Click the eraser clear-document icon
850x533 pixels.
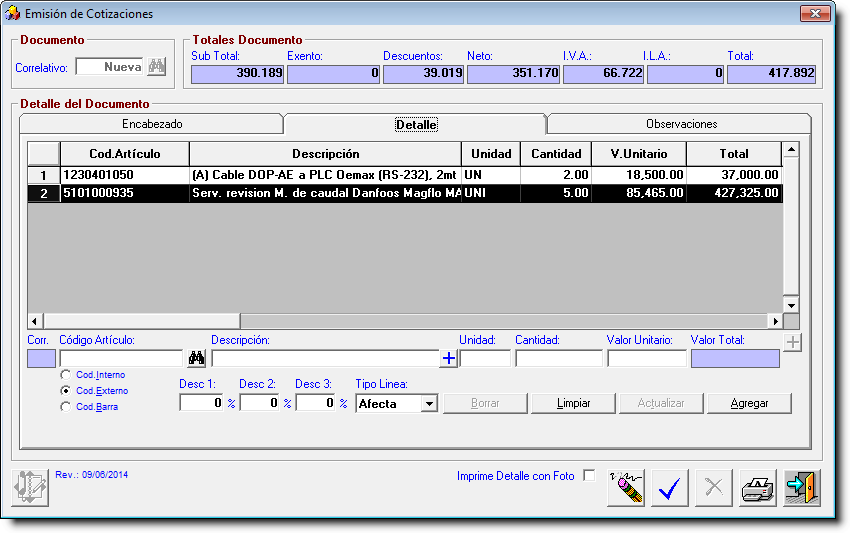pos(626,488)
